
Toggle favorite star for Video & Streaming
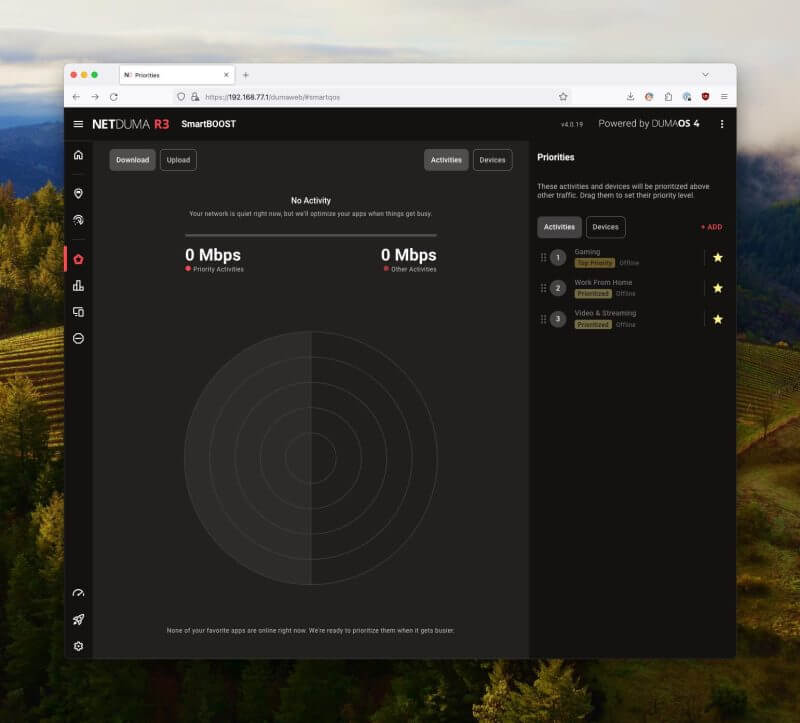(x=718, y=319)
